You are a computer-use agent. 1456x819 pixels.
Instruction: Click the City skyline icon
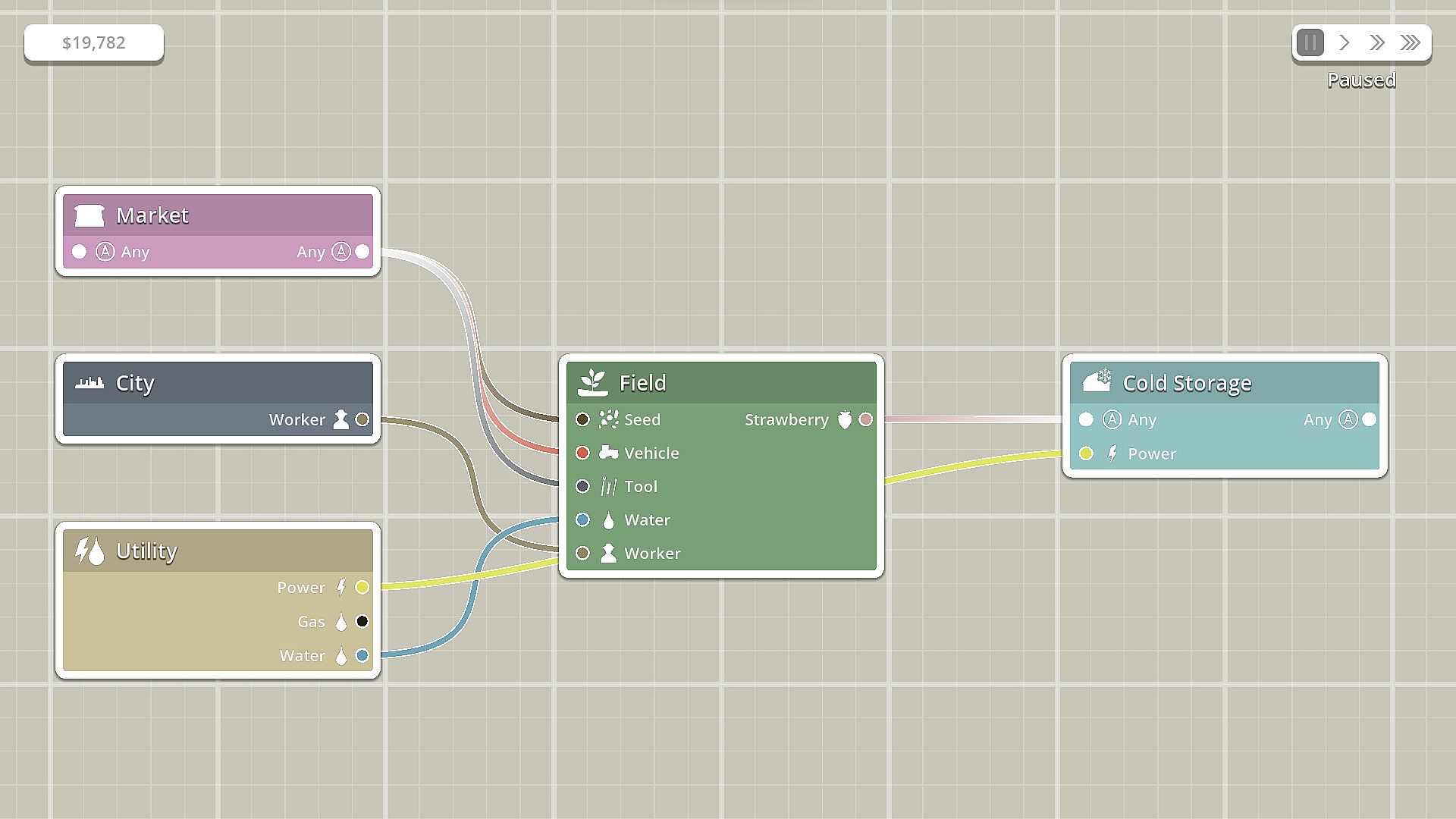coord(89,383)
